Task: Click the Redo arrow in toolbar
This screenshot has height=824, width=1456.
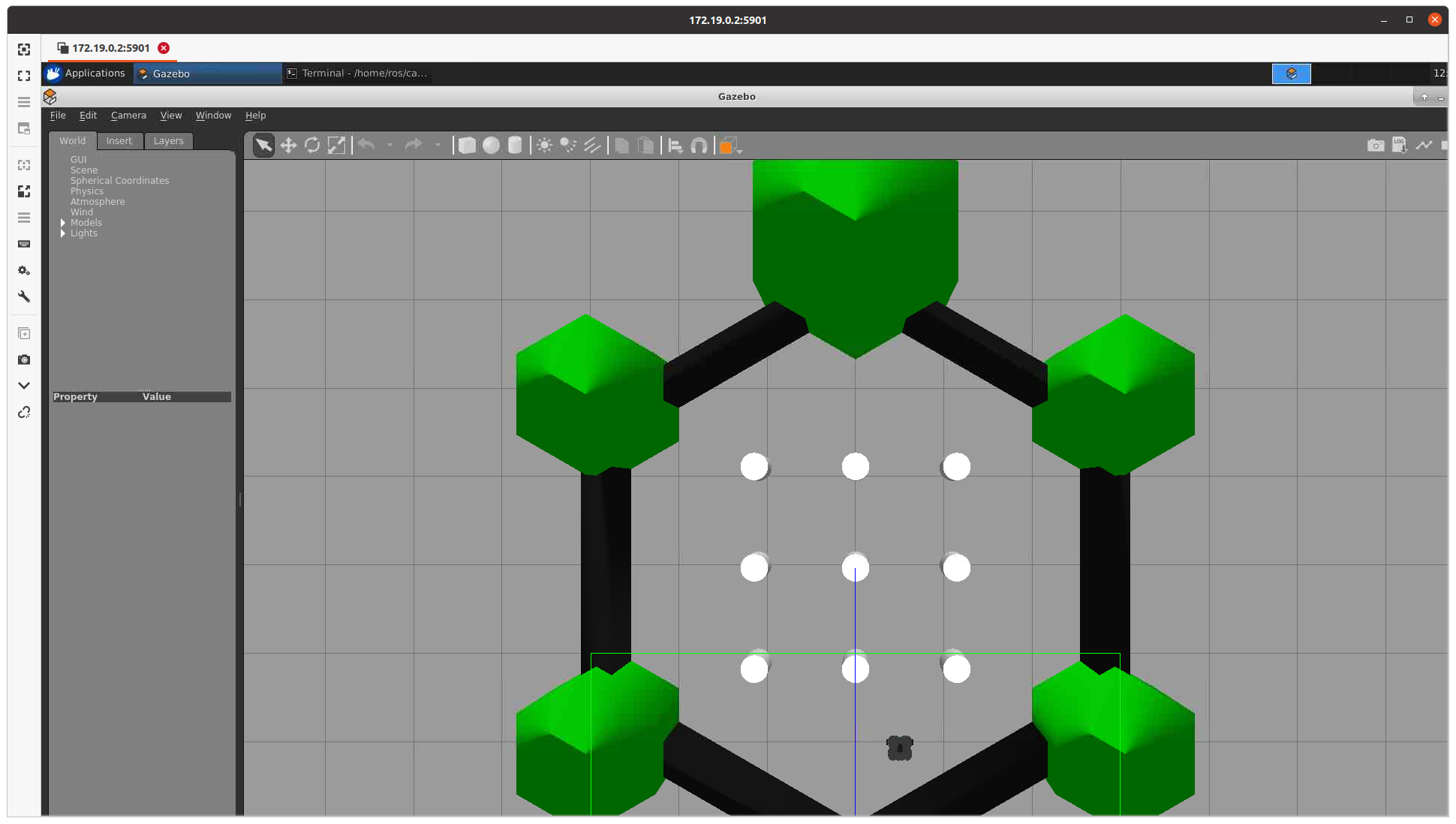Action: (x=414, y=145)
